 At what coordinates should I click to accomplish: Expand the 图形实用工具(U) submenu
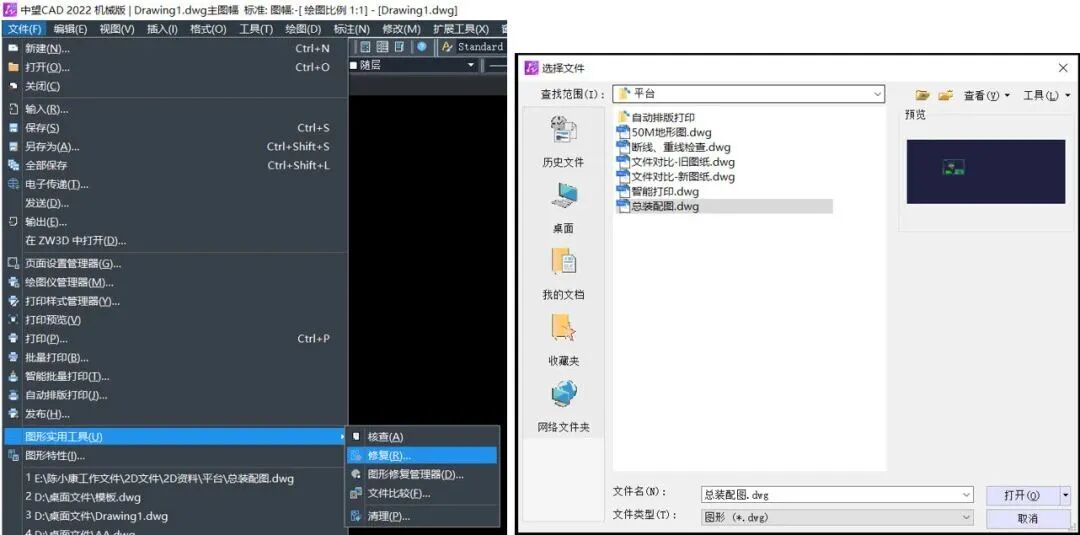176,437
